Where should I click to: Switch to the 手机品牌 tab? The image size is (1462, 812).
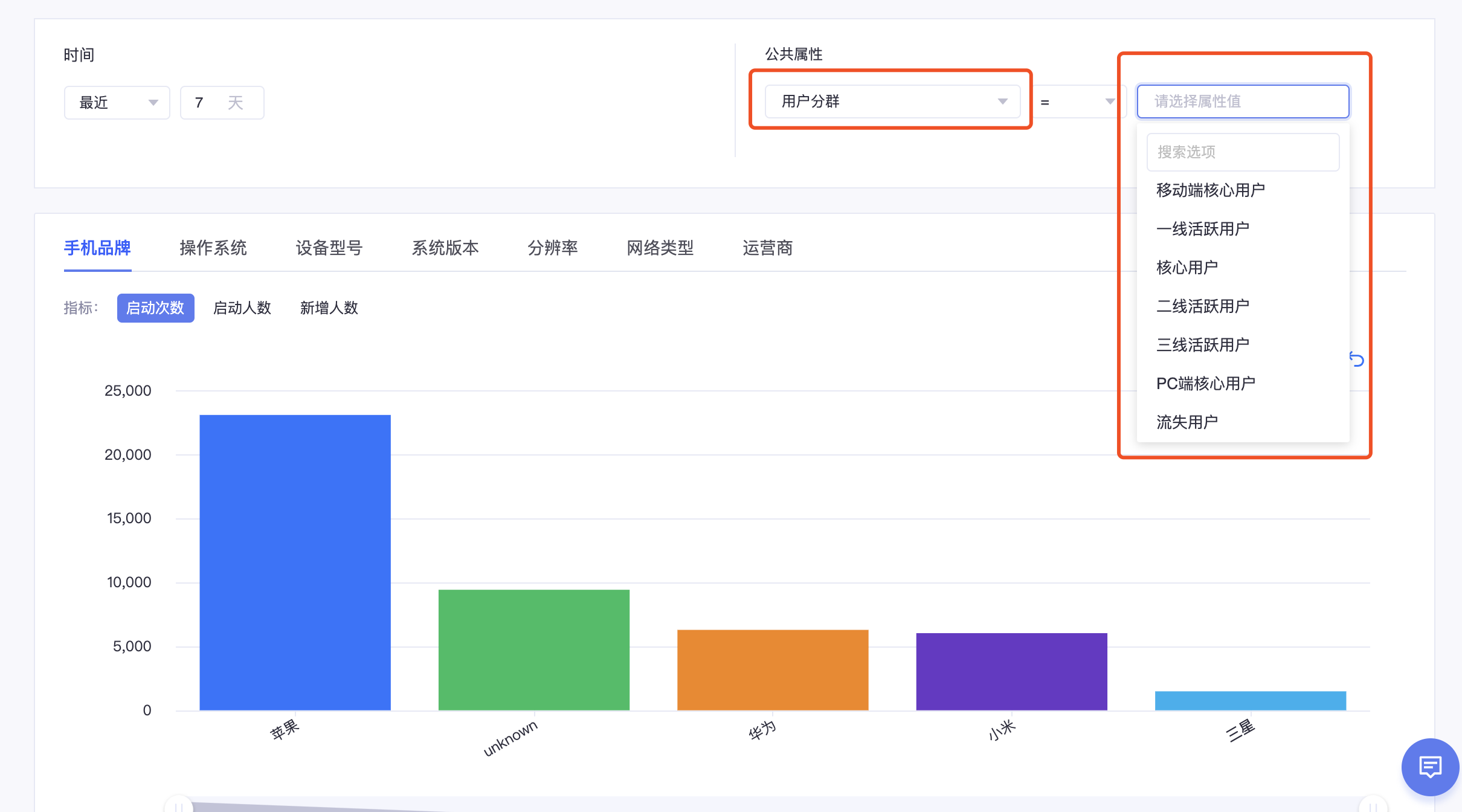(x=97, y=248)
